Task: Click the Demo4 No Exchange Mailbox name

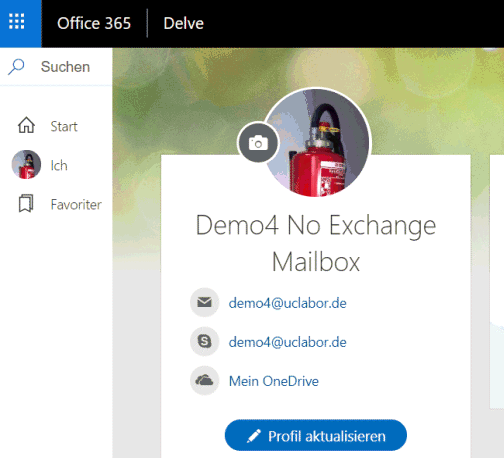Action: [x=316, y=243]
